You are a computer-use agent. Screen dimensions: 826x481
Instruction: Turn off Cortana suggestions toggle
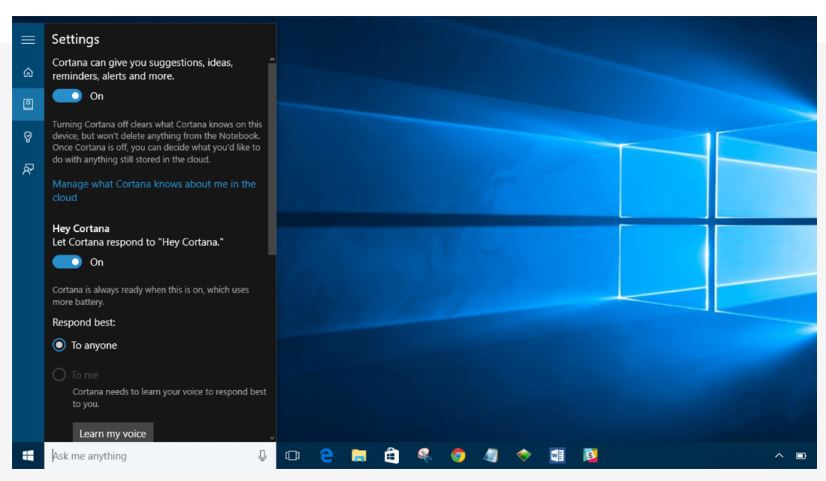(x=68, y=96)
